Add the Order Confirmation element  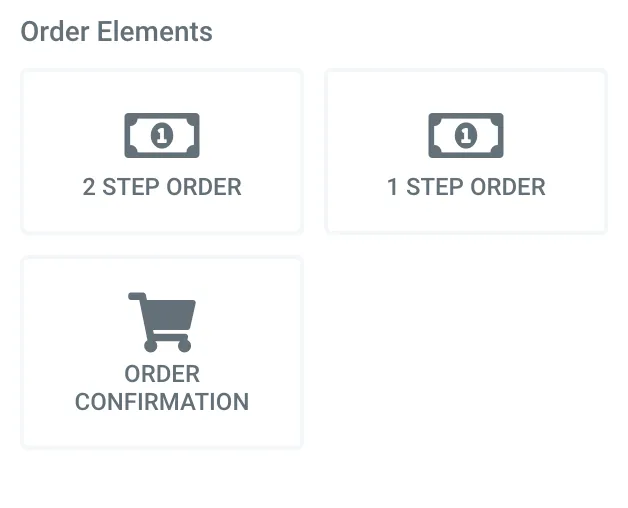pyautogui.click(x=162, y=352)
